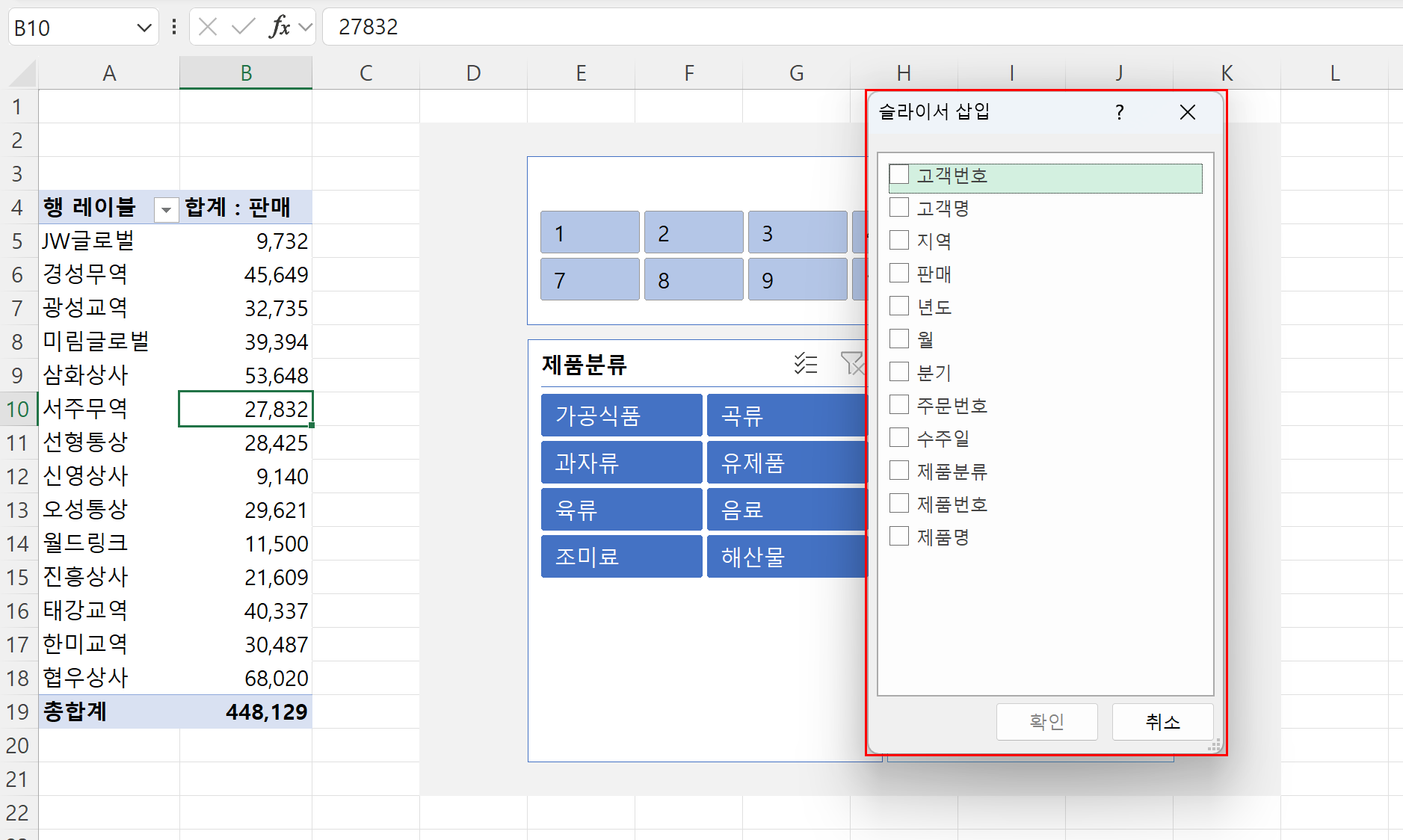The image size is (1403, 840).
Task: Select slicer item number 8
Action: (693, 280)
